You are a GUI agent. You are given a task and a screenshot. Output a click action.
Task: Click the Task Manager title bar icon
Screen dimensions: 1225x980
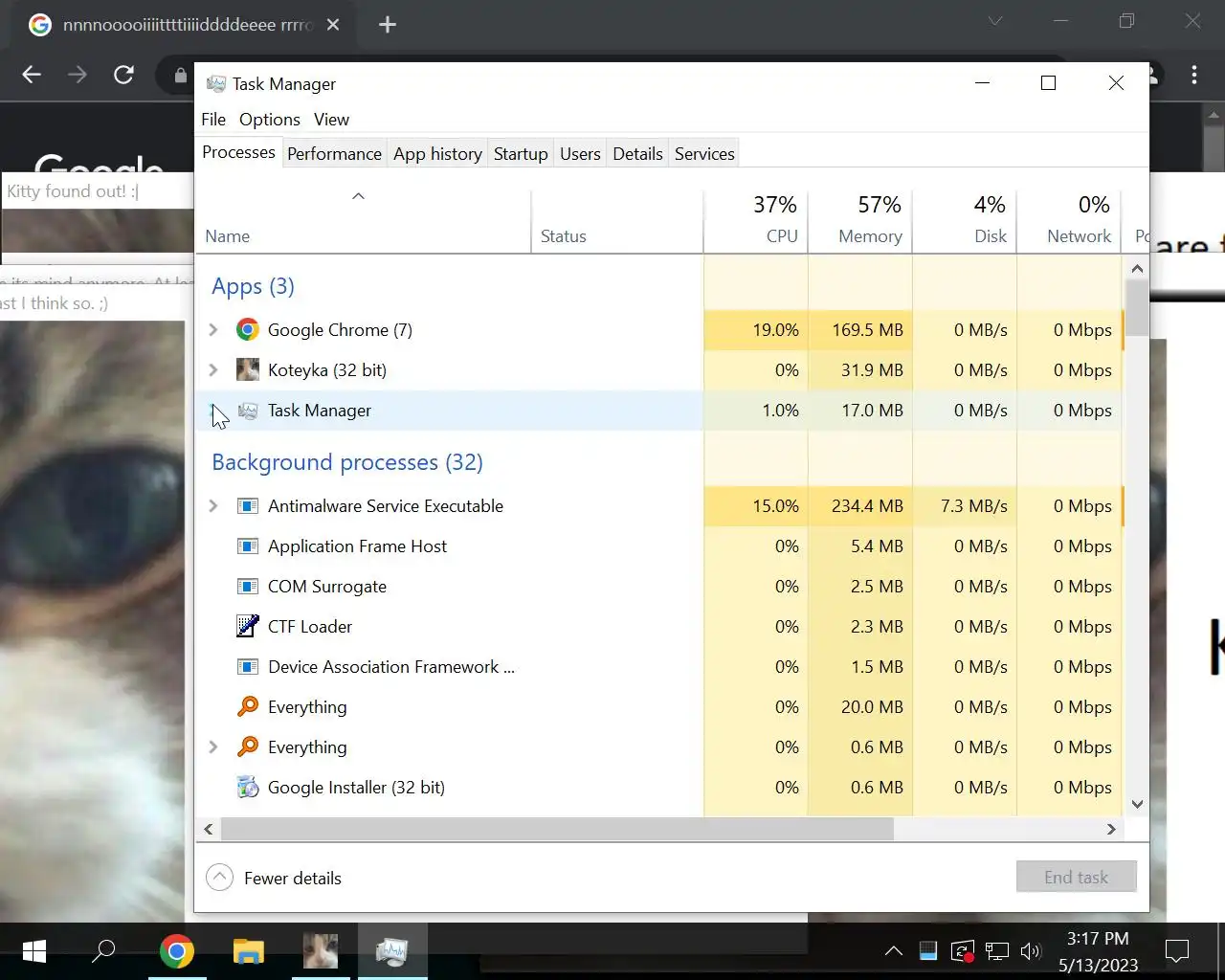(x=216, y=83)
